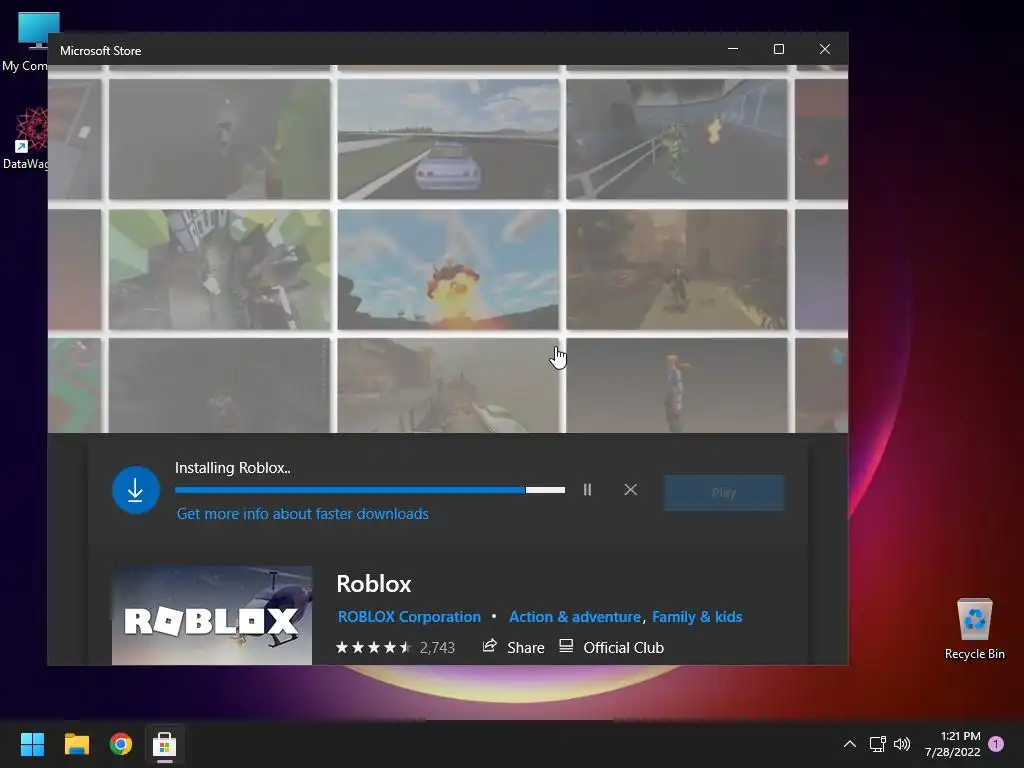Image resolution: width=1024 pixels, height=768 pixels.
Task: Click the Share label text
Action: tap(526, 648)
